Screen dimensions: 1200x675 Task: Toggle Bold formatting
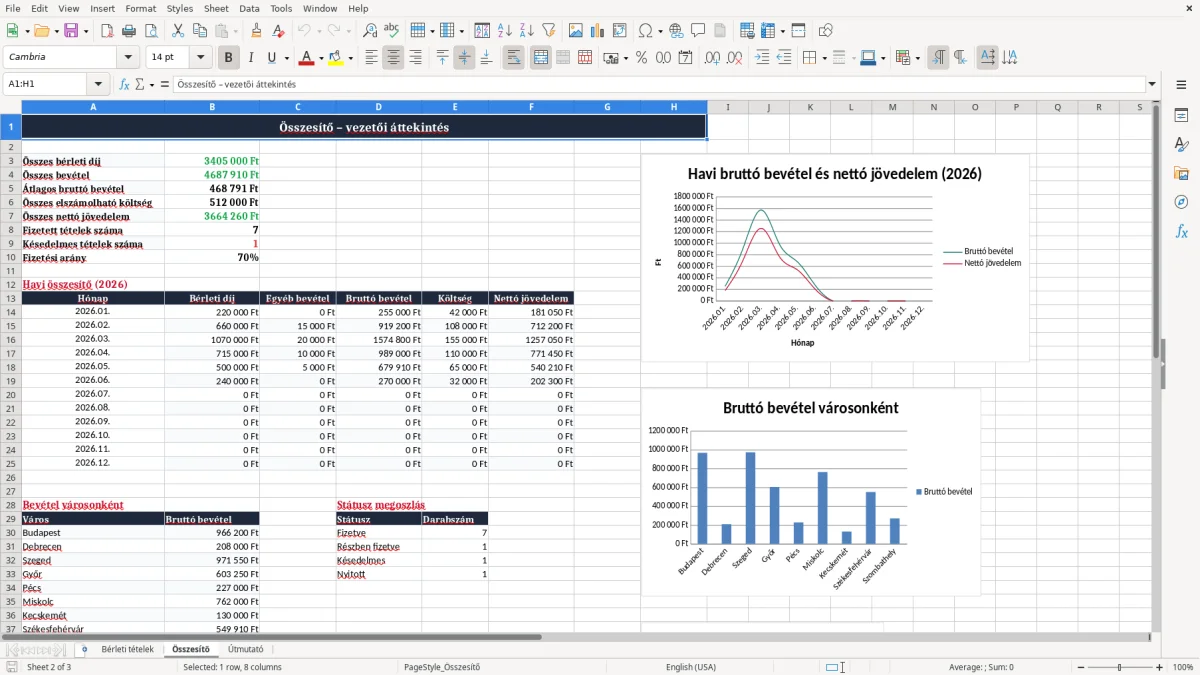tap(228, 58)
